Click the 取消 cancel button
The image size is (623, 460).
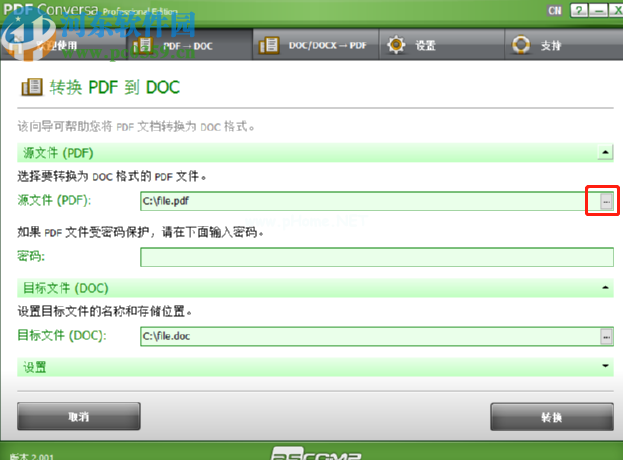79,416
